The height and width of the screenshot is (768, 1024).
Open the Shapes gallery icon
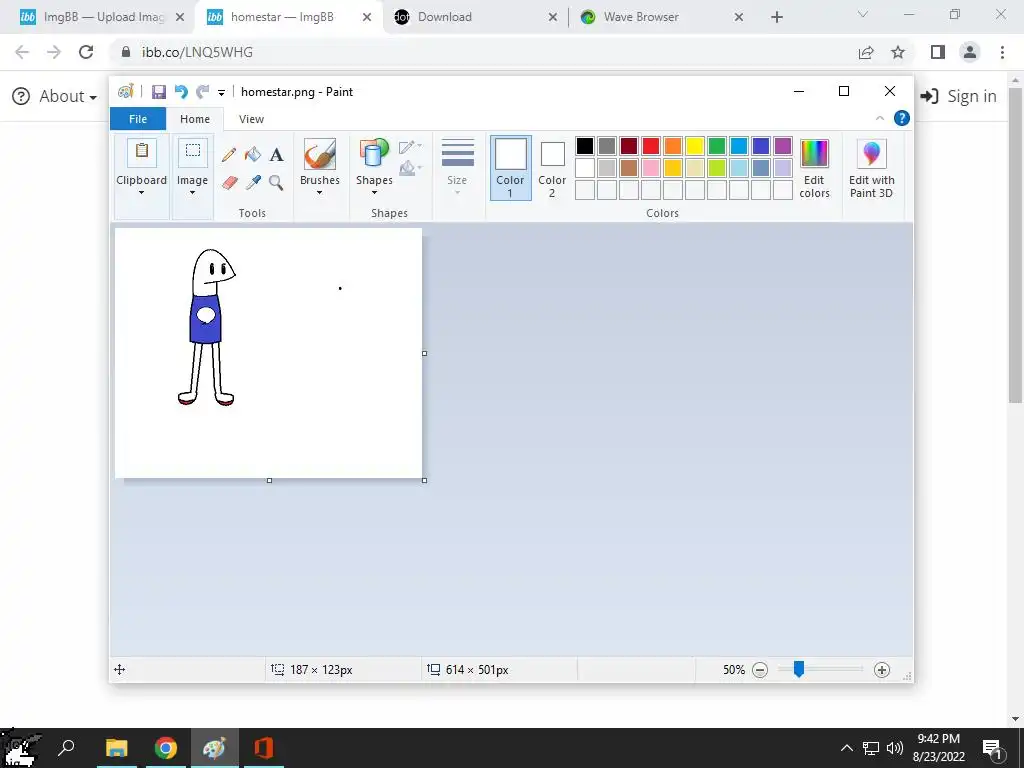click(374, 154)
